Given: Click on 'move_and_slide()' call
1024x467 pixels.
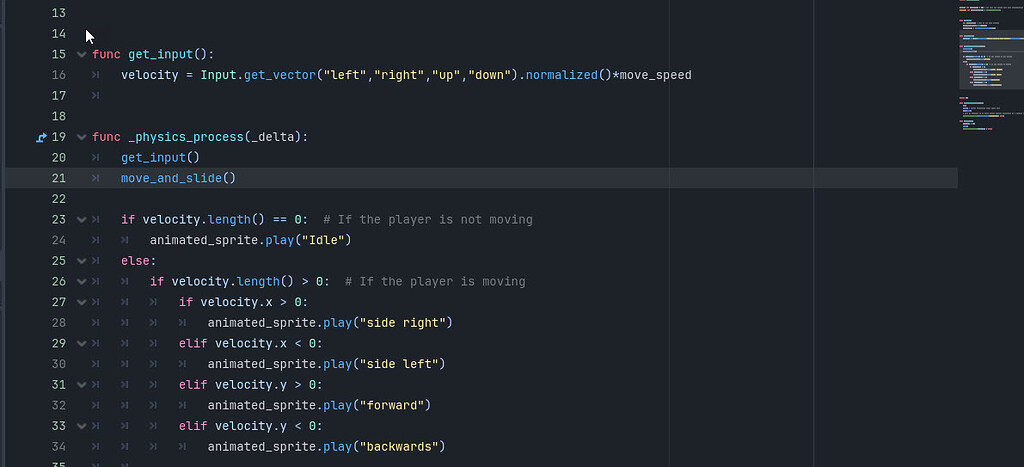Looking at the screenshot, I should click(178, 178).
